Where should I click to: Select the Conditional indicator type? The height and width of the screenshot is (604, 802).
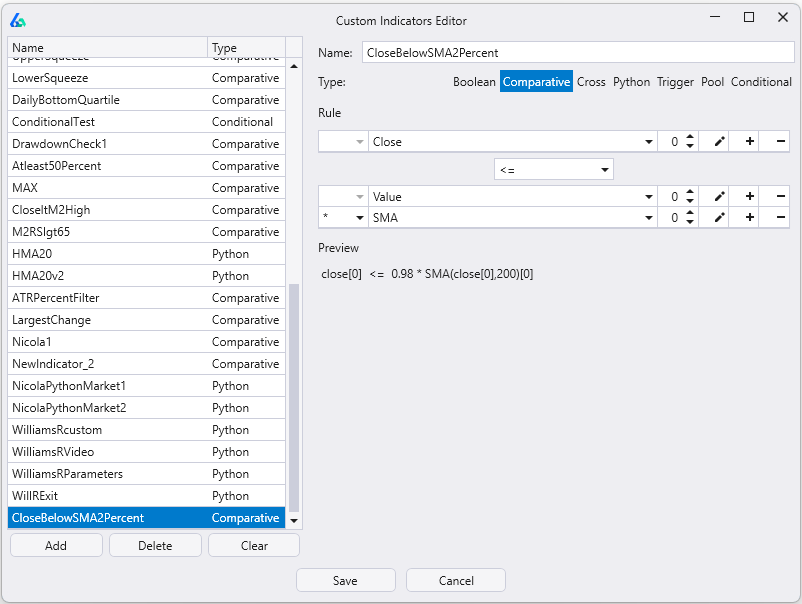pyautogui.click(x=761, y=82)
